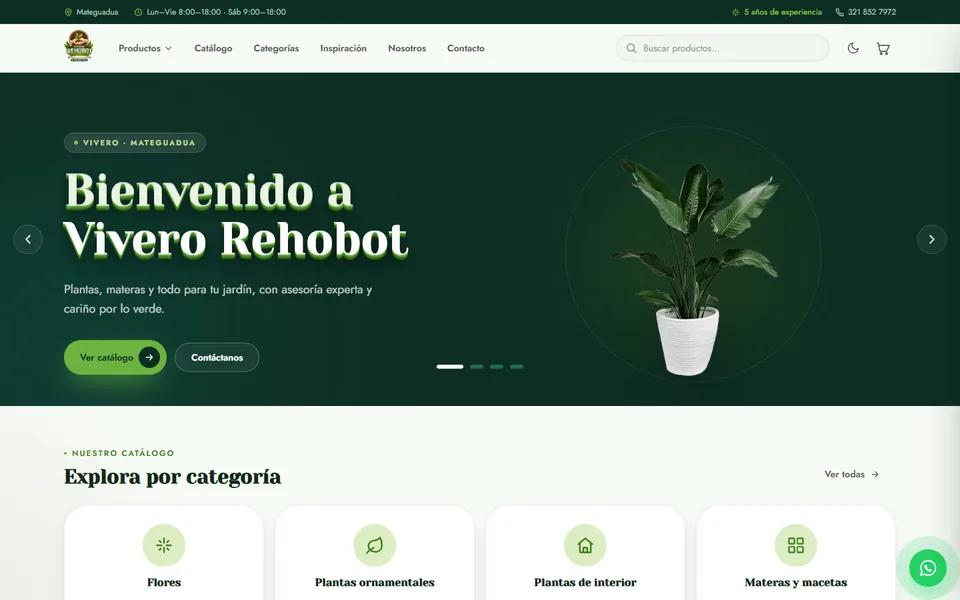Click the phone number 321 852 7972

(x=872, y=12)
